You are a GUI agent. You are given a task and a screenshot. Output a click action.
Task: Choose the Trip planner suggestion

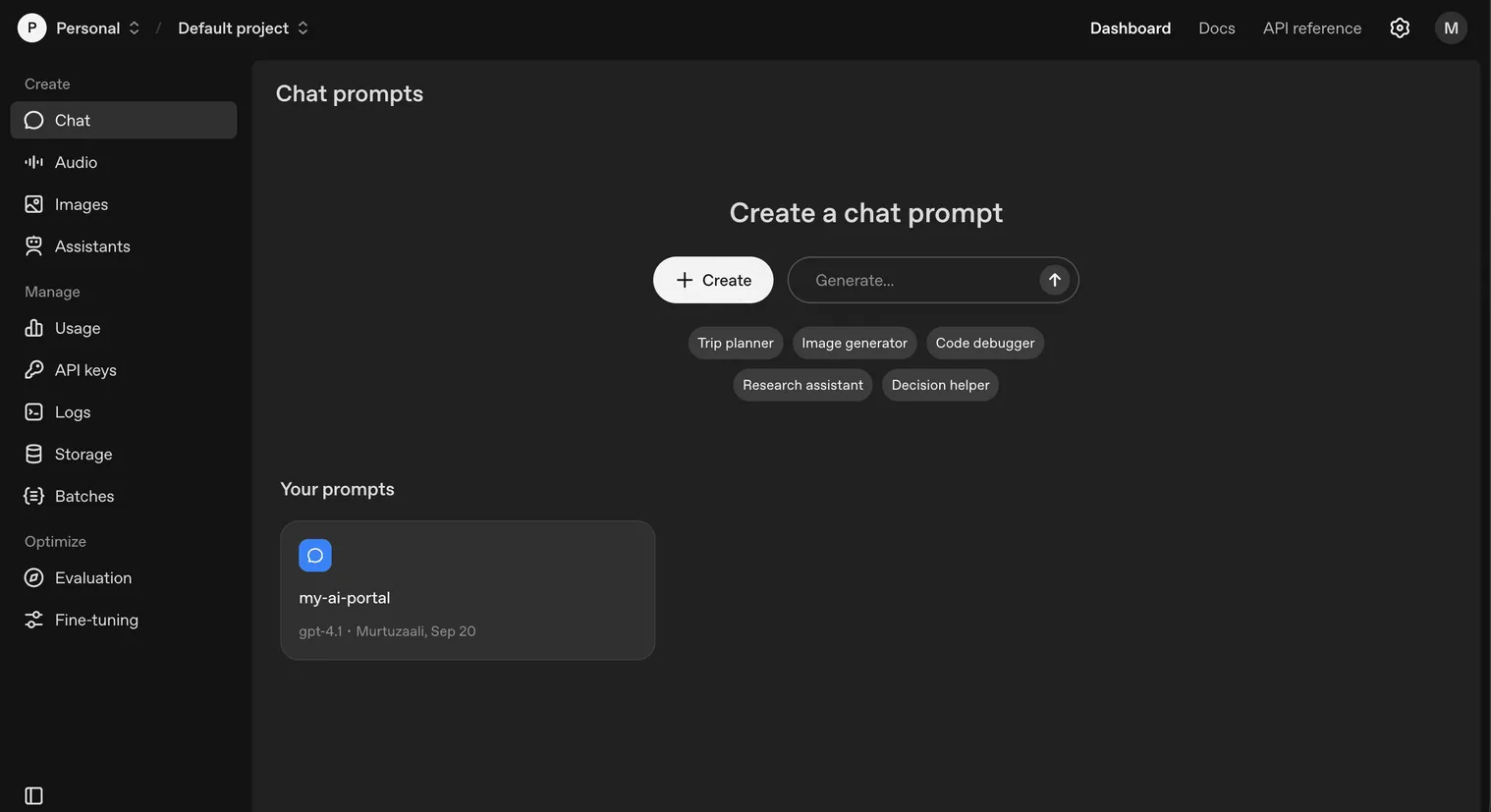735,343
